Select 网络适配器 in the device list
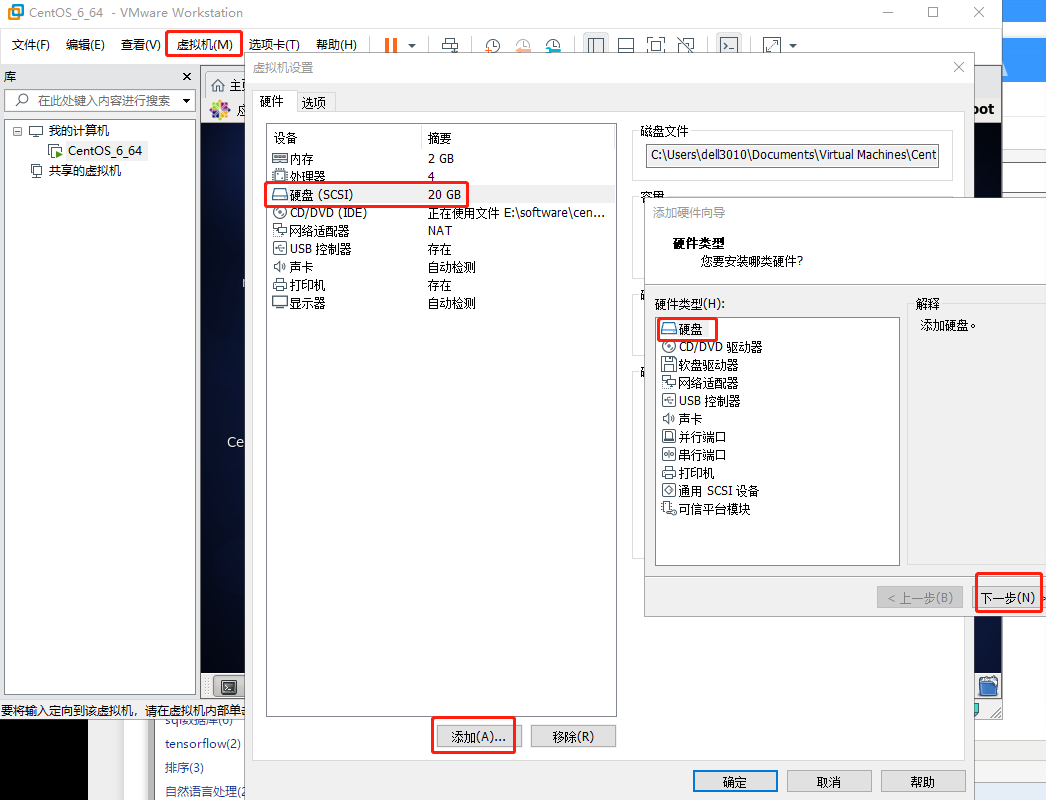This screenshot has height=800, width=1046. tap(440, 231)
